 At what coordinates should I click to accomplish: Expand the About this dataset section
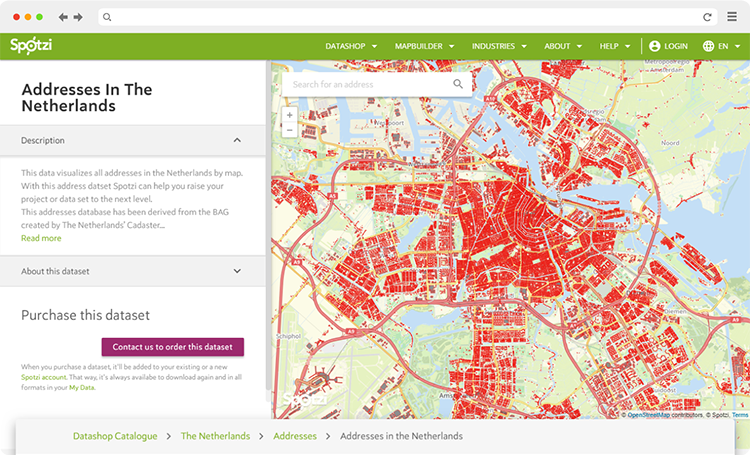(132, 271)
